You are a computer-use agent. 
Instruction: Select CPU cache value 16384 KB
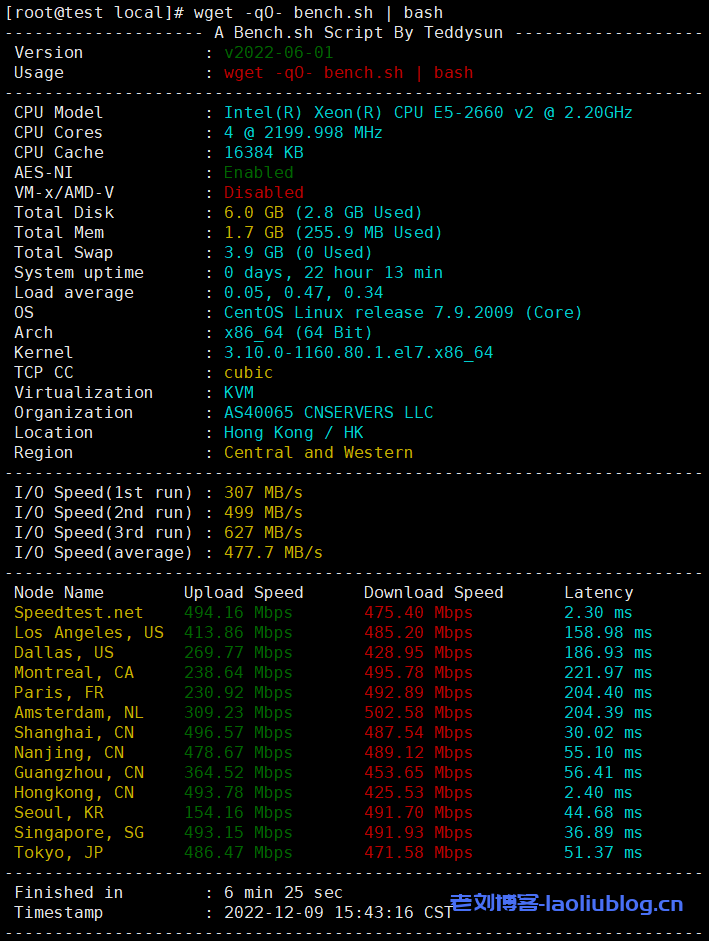pos(264,152)
